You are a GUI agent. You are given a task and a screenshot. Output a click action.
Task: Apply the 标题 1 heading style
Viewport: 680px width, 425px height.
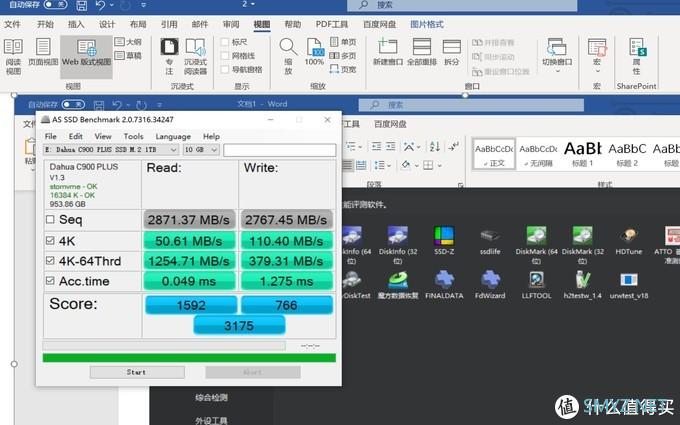coord(582,154)
